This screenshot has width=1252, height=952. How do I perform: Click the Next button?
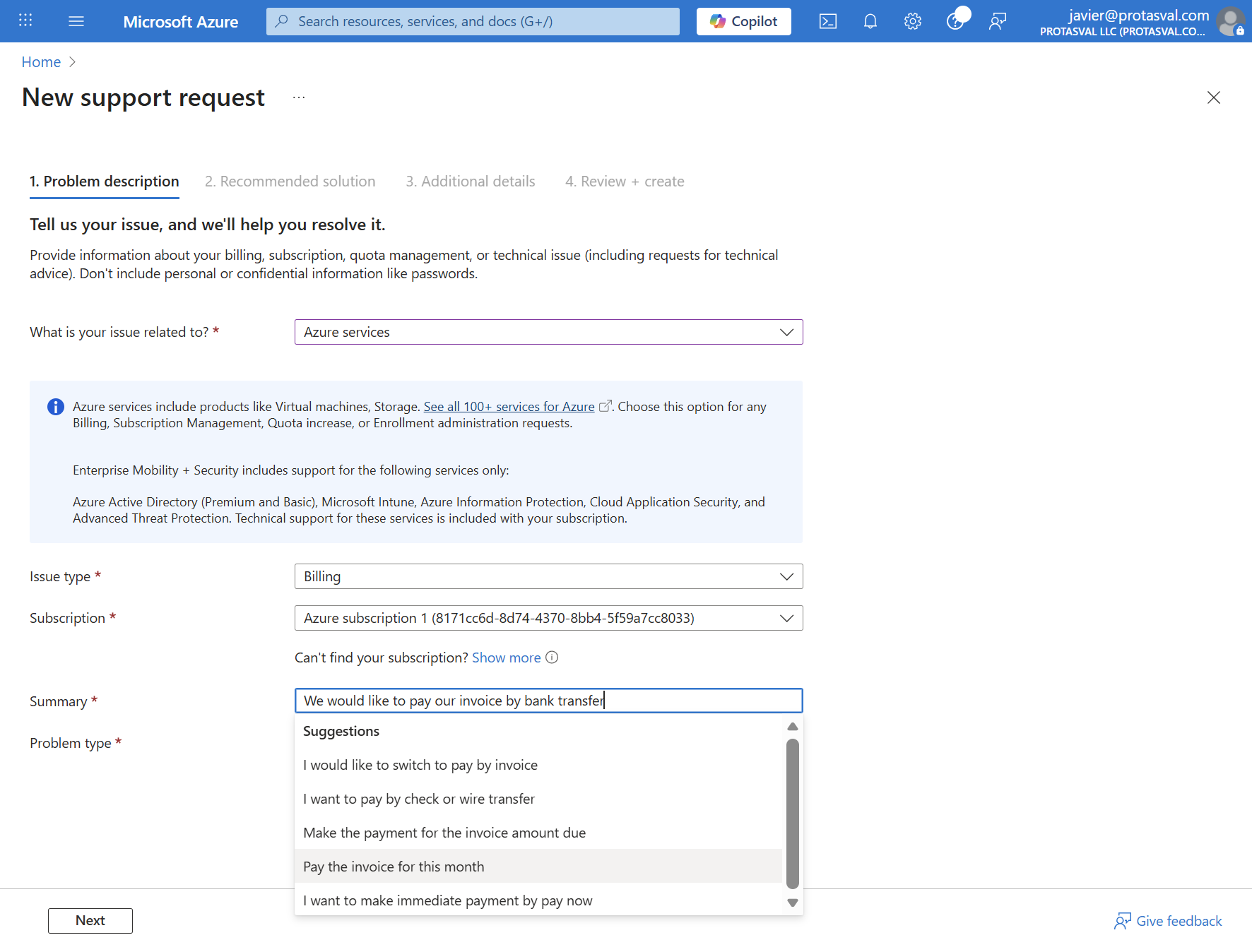click(x=90, y=921)
